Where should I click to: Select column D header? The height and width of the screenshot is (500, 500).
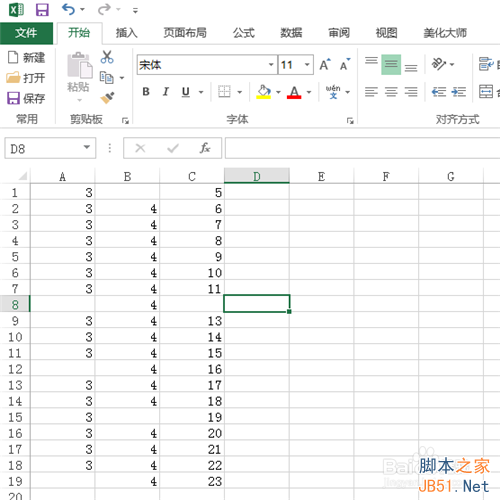[257, 176]
